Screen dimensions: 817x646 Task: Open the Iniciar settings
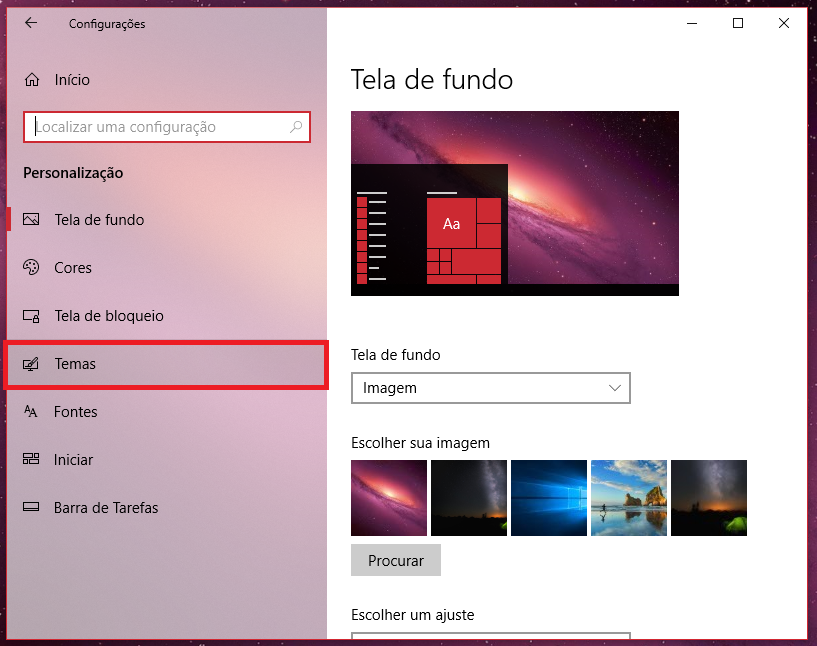(167, 459)
